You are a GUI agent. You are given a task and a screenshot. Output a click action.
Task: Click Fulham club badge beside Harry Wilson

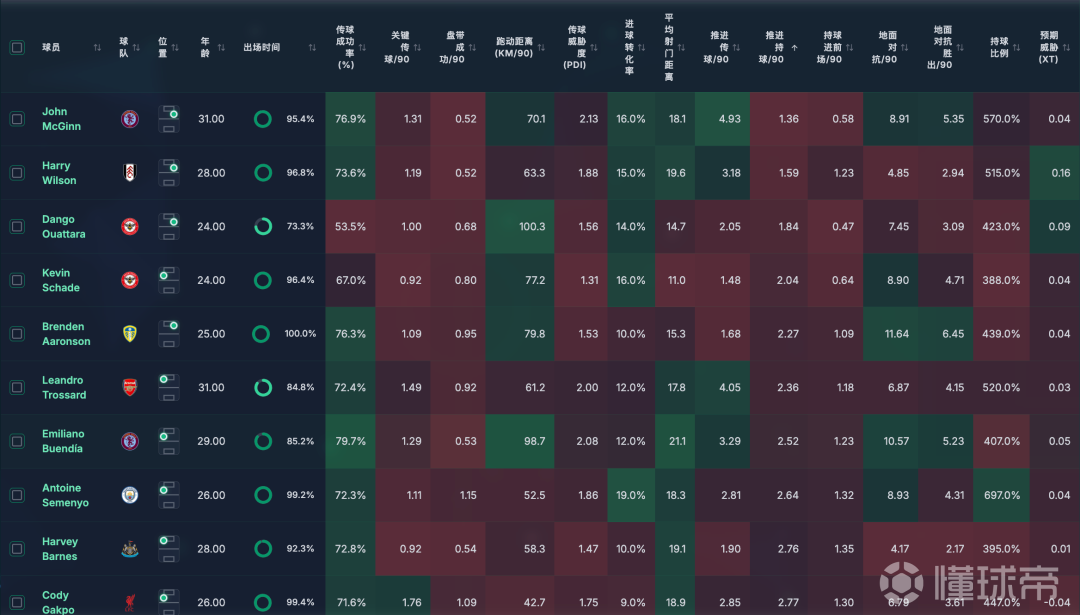click(x=130, y=173)
